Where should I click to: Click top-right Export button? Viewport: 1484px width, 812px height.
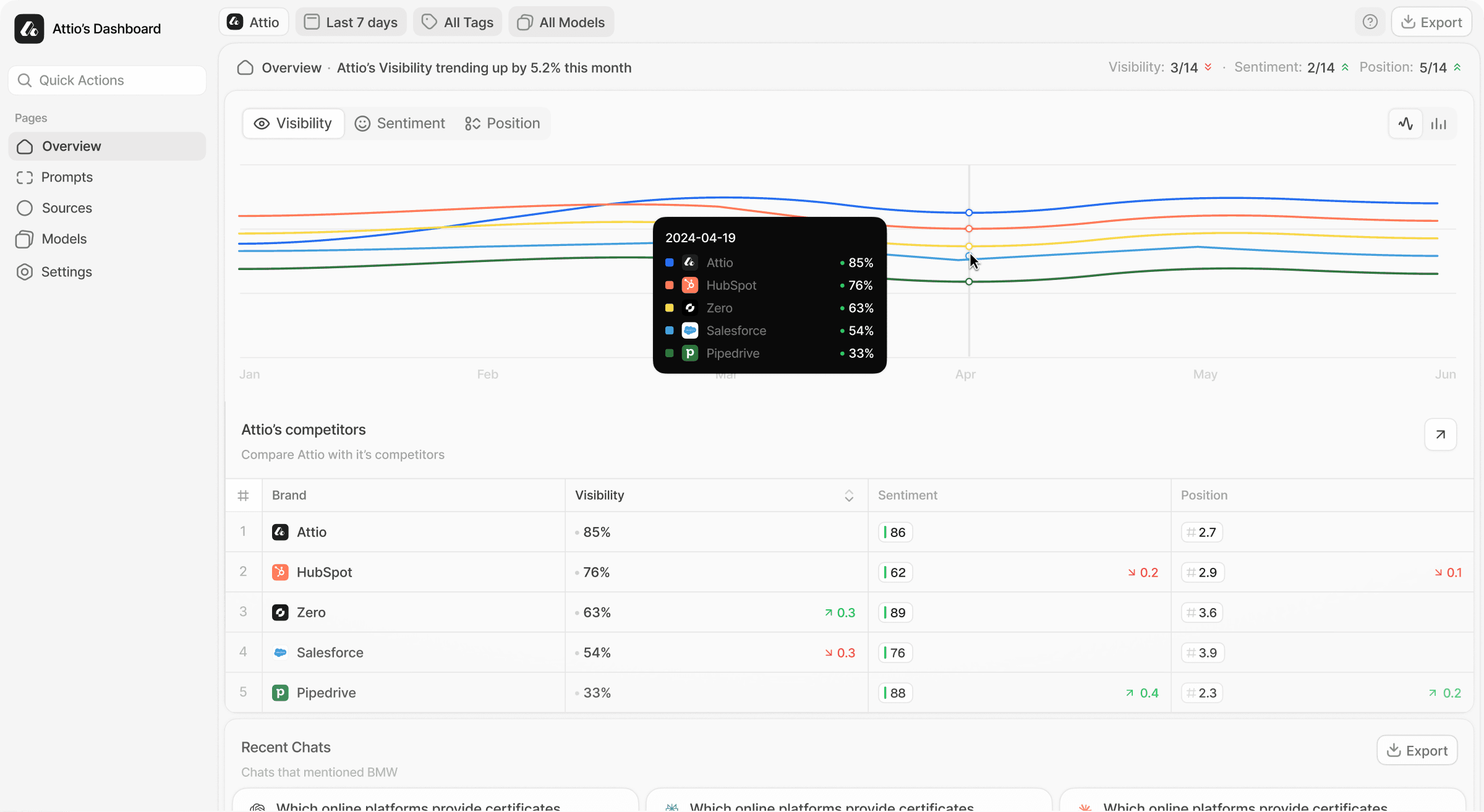click(x=1431, y=22)
